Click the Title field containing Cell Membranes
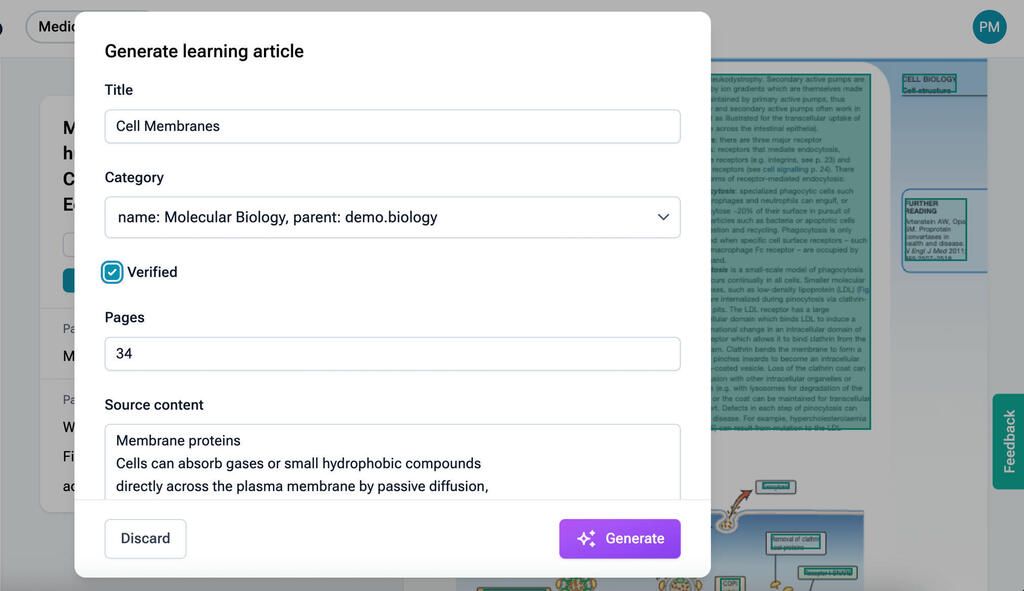Screen dimensions: 1024x591 [x=392, y=126]
